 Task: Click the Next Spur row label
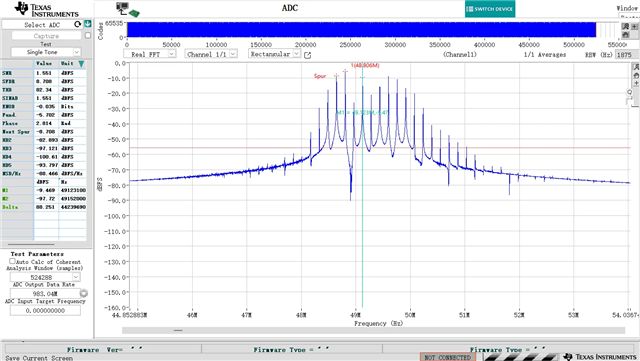tap(16, 131)
